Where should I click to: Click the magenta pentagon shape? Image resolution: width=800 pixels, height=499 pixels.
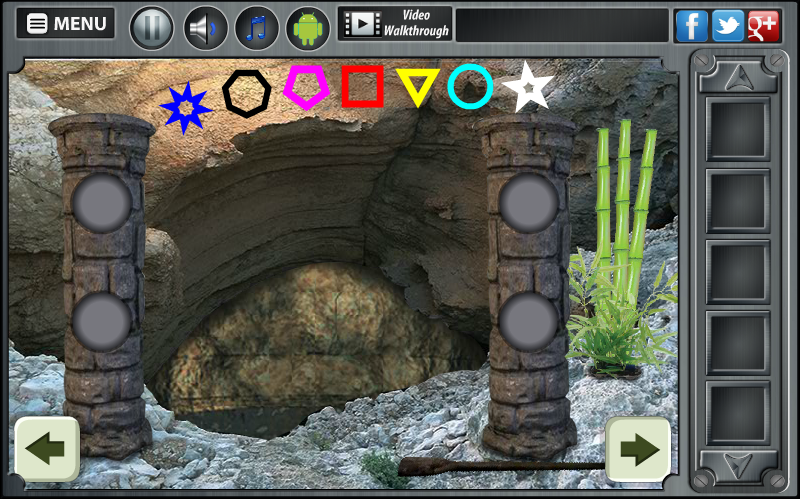(x=306, y=87)
